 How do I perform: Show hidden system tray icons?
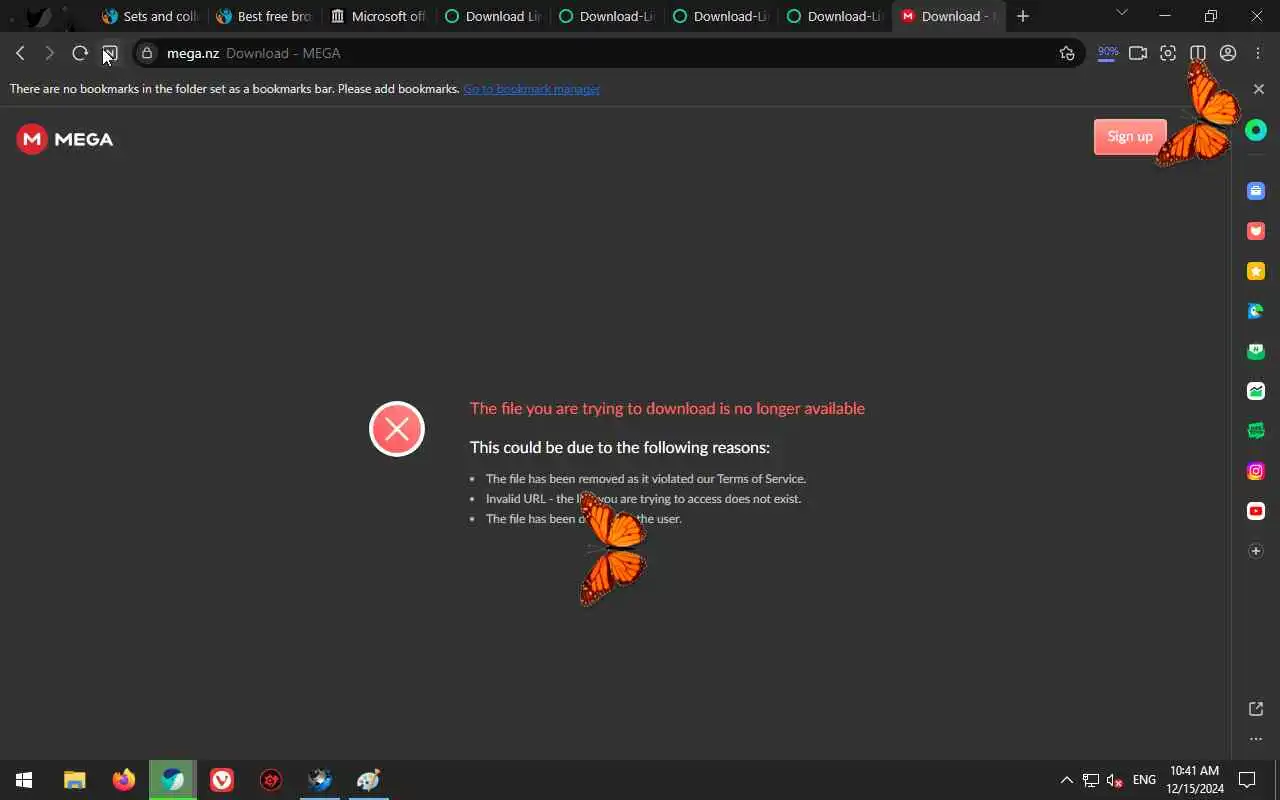pos(1067,780)
